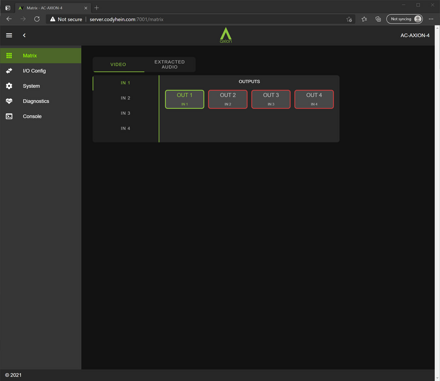Collapse the sidebar with the back chevron
This screenshot has height=381, width=440.
coord(24,35)
